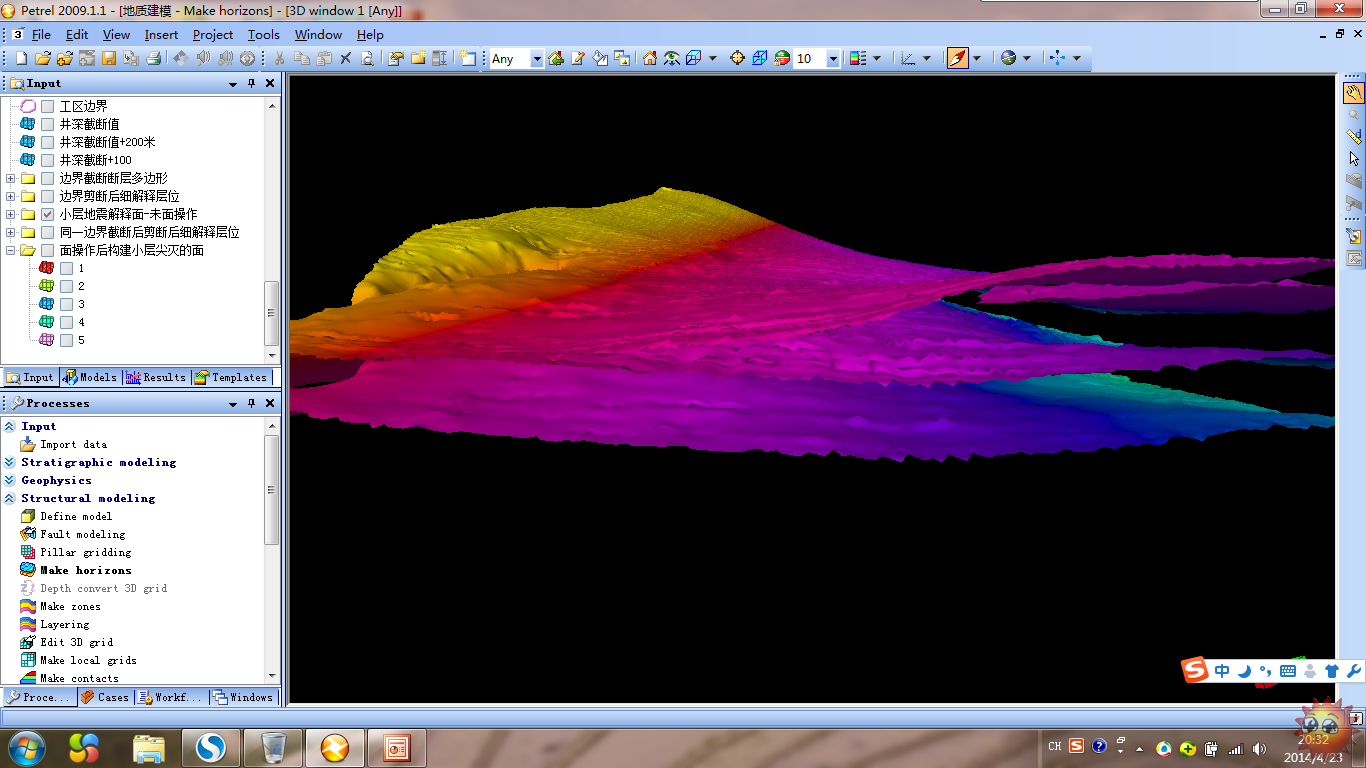Select the magnifier tool on right bar
Image resolution: width=1366 pixels, height=768 pixels.
click(x=1354, y=115)
